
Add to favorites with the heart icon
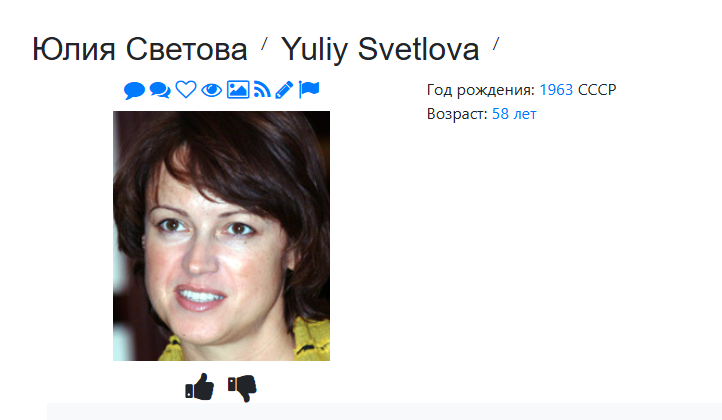[186, 89]
